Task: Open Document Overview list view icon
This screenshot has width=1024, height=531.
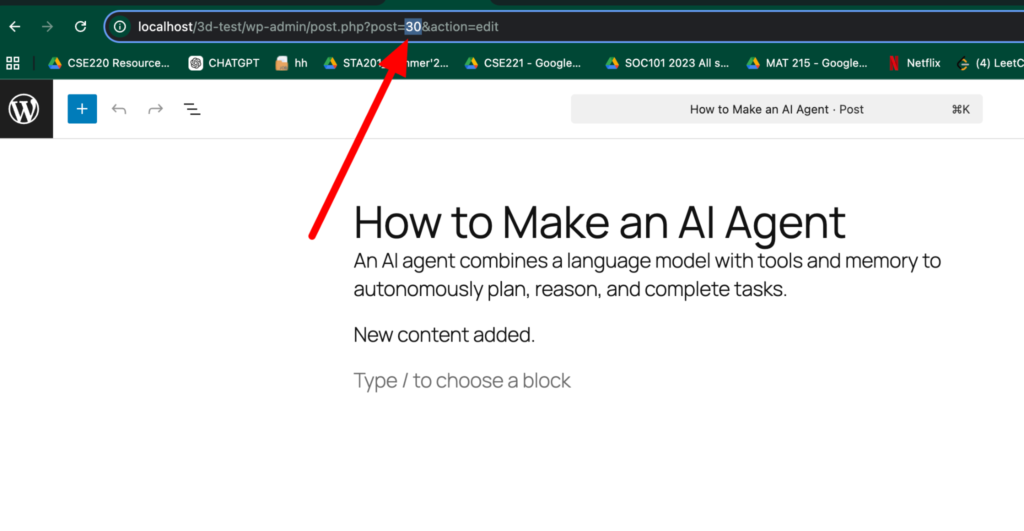Action: point(192,109)
